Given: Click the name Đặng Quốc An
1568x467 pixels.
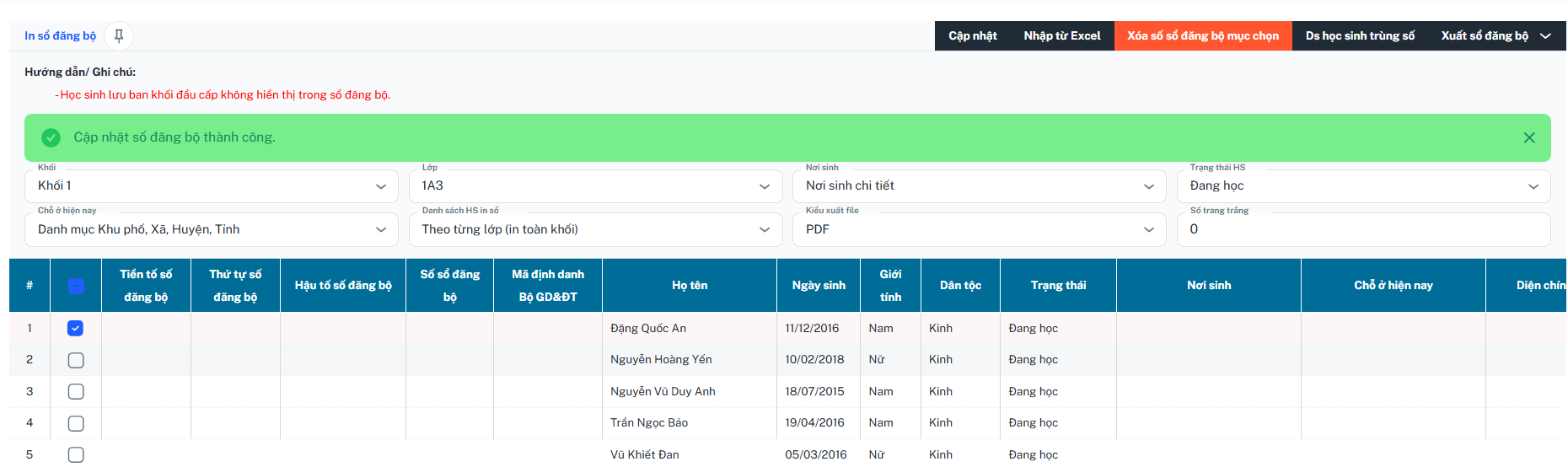Looking at the screenshot, I should coord(648,329).
